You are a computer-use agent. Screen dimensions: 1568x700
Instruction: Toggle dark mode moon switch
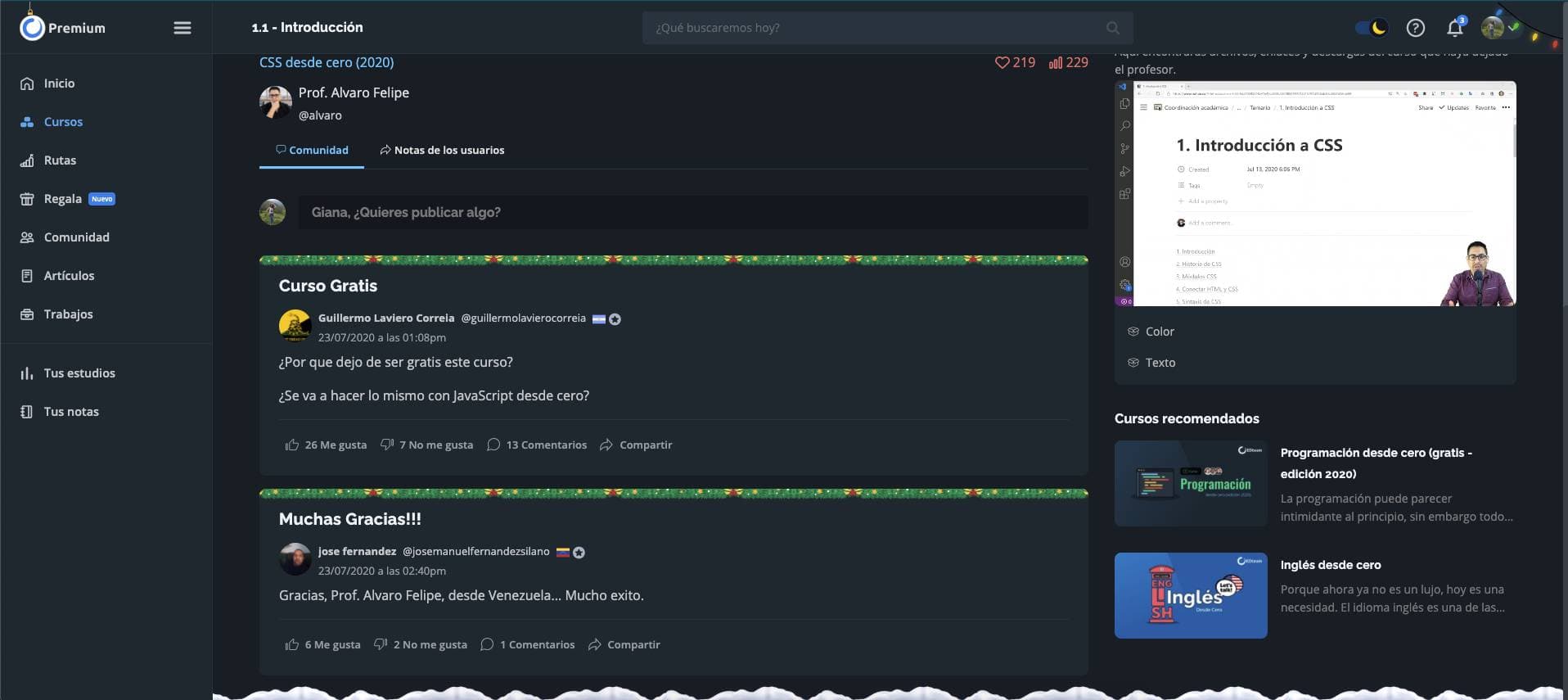click(x=1372, y=28)
